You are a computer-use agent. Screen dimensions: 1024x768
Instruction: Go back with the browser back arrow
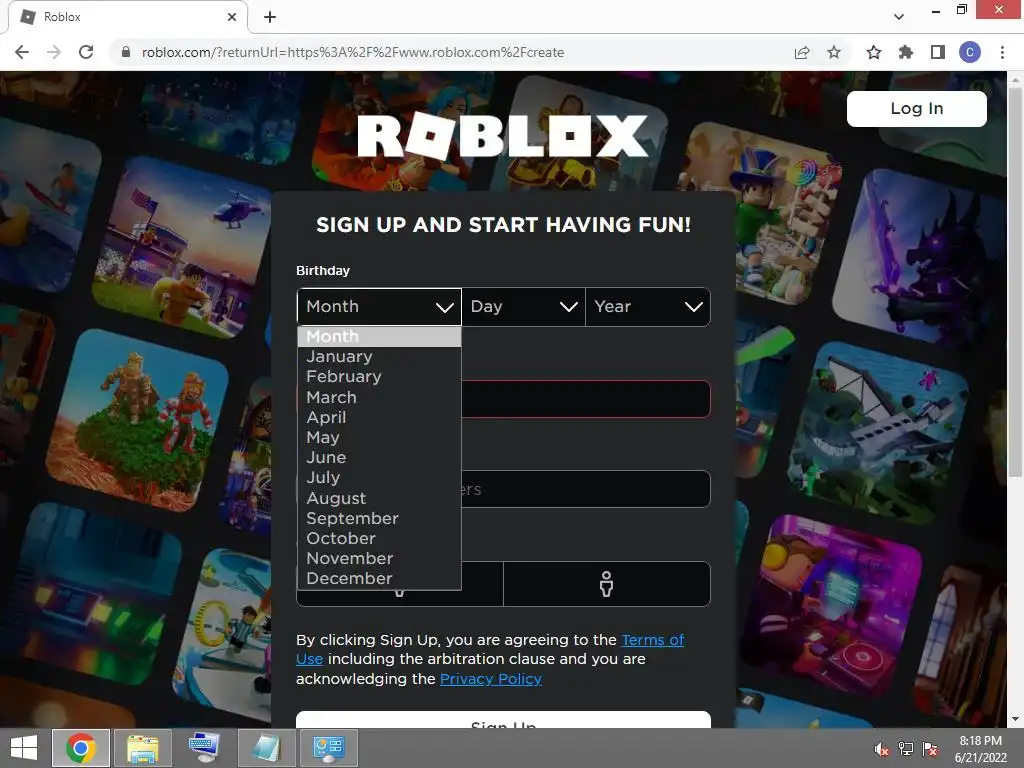pyautogui.click(x=22, y=52)
